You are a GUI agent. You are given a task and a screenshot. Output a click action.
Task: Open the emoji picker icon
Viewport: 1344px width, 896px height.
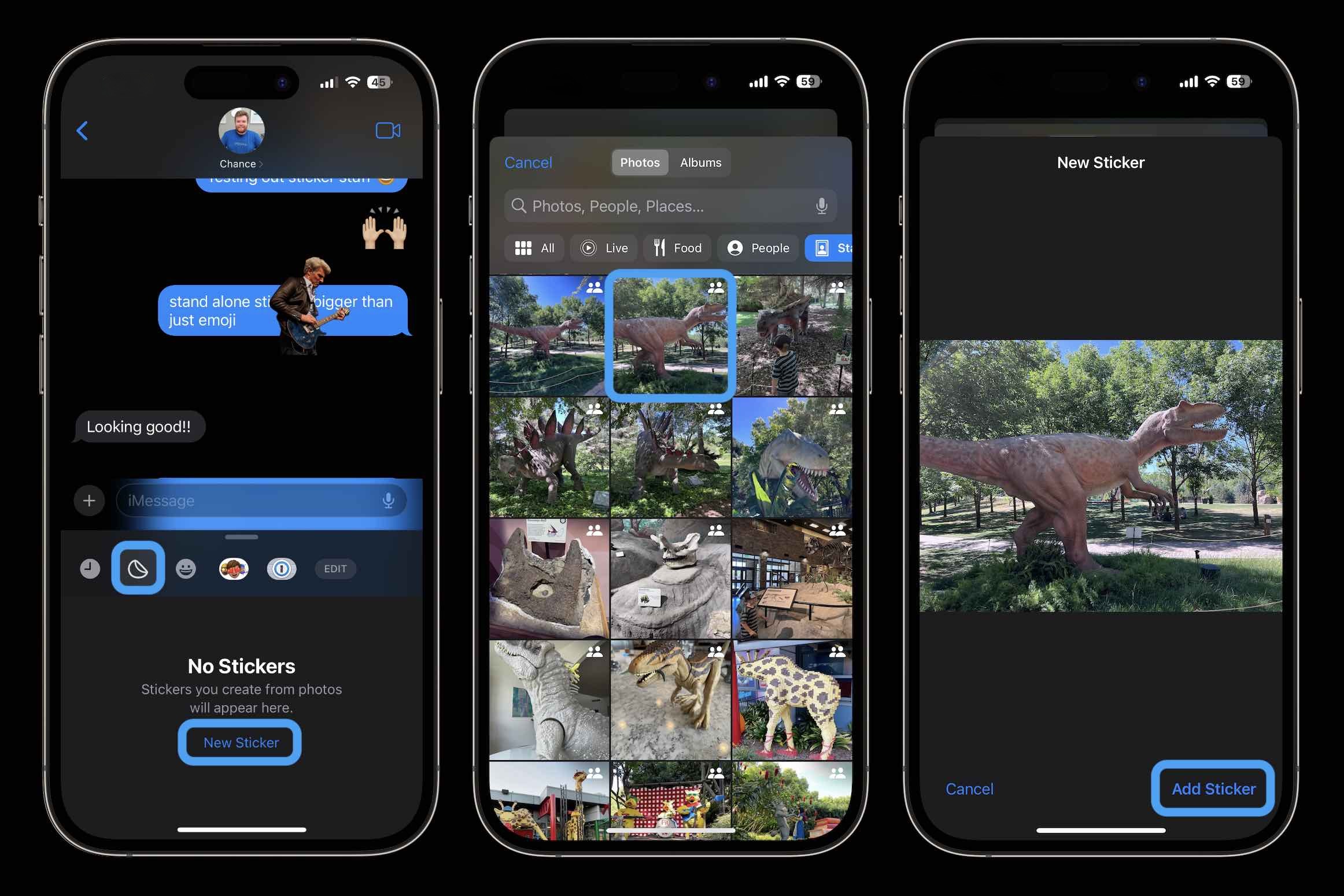pyautogui.click(x=185, y=568)
